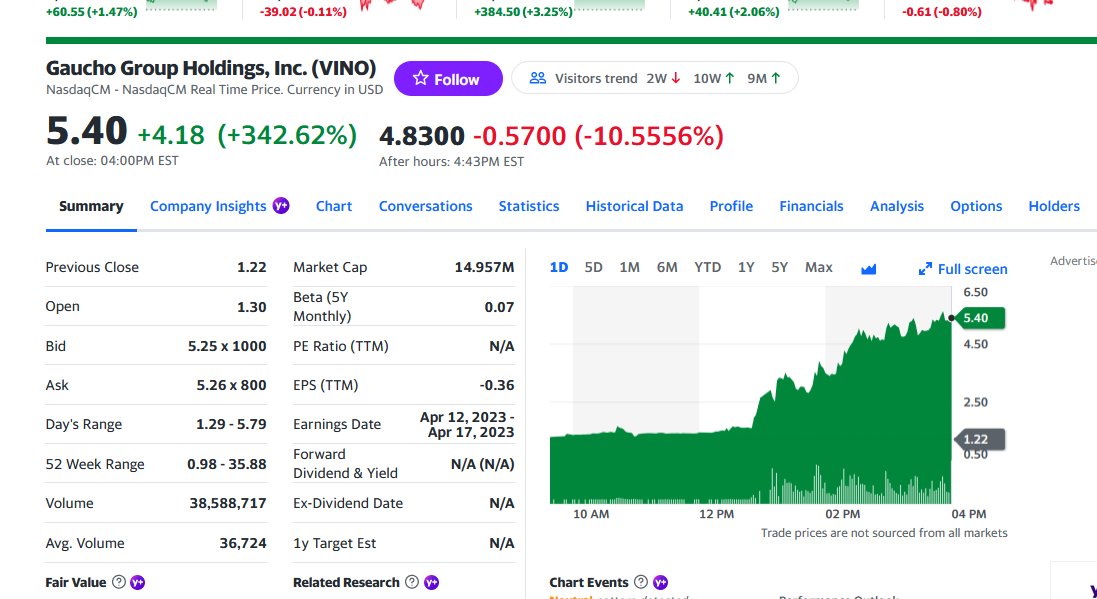
Task: Click the premium badge beside Company Insights
Action: click(x=281, y=206)
